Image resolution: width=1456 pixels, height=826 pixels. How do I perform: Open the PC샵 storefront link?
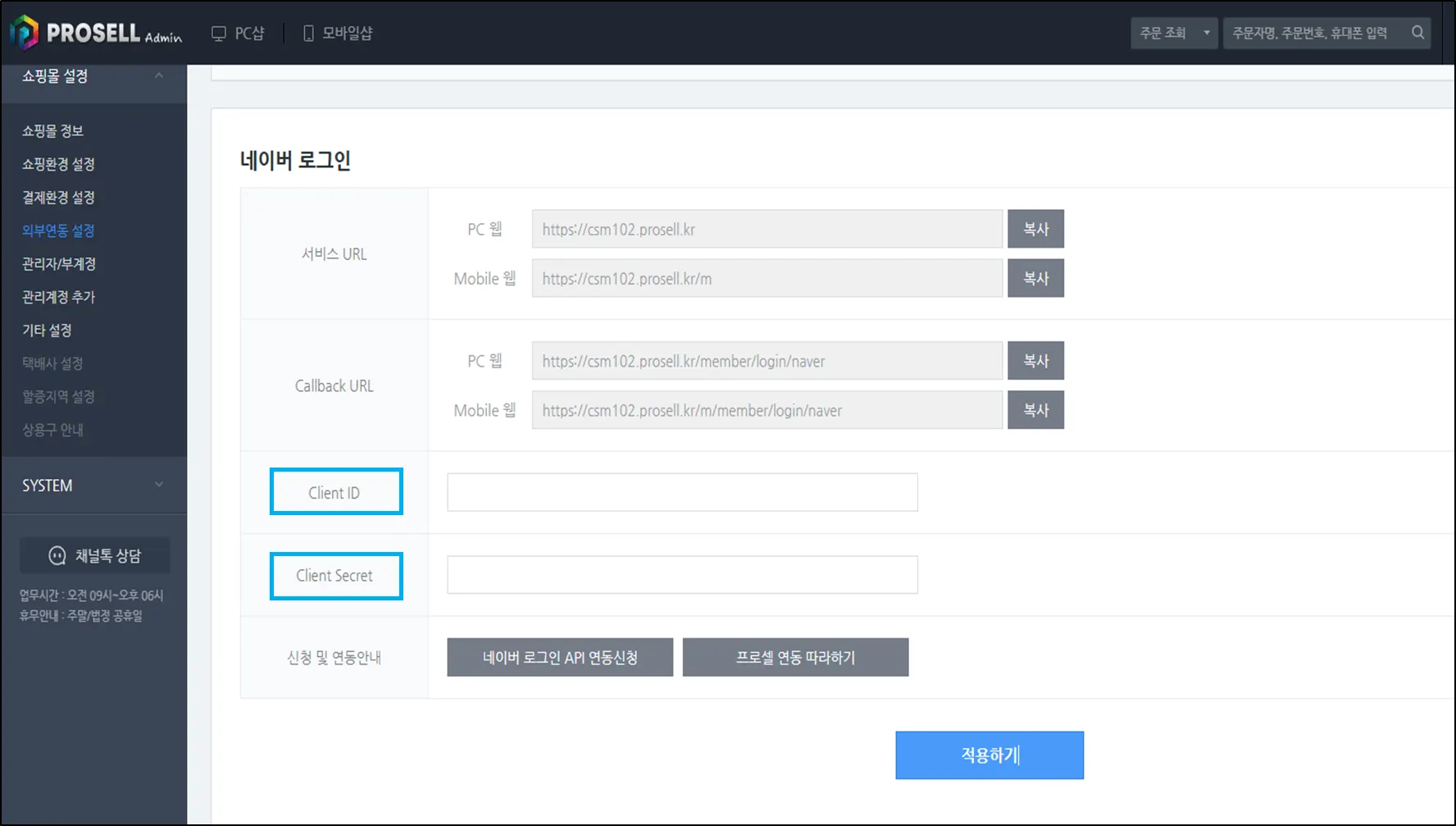tap(239, 33)
